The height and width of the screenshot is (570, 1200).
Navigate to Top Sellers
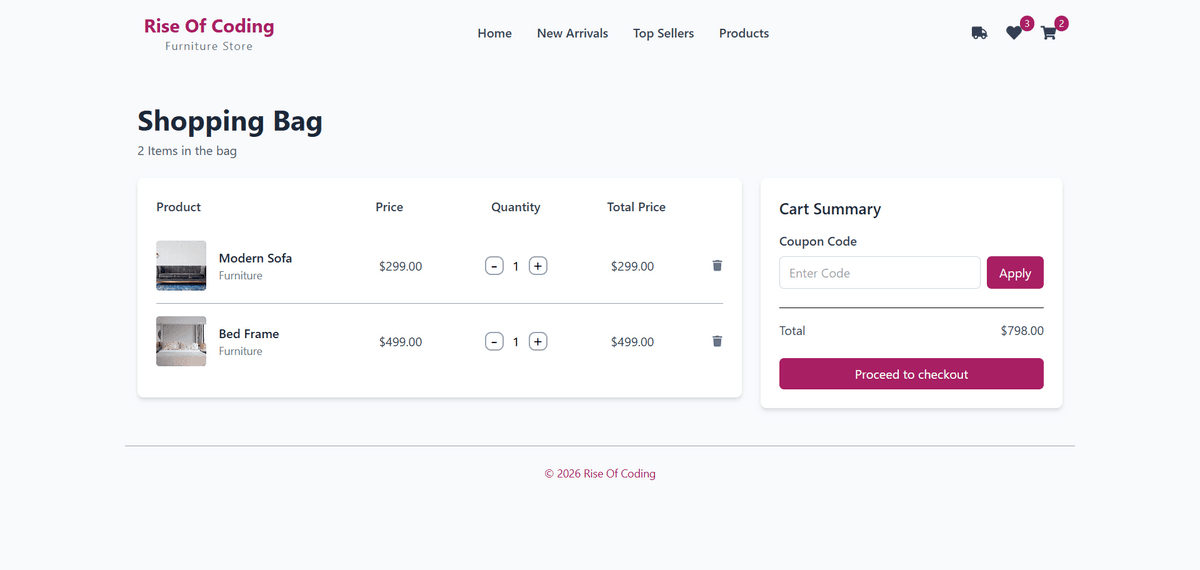tap(663, 33)
